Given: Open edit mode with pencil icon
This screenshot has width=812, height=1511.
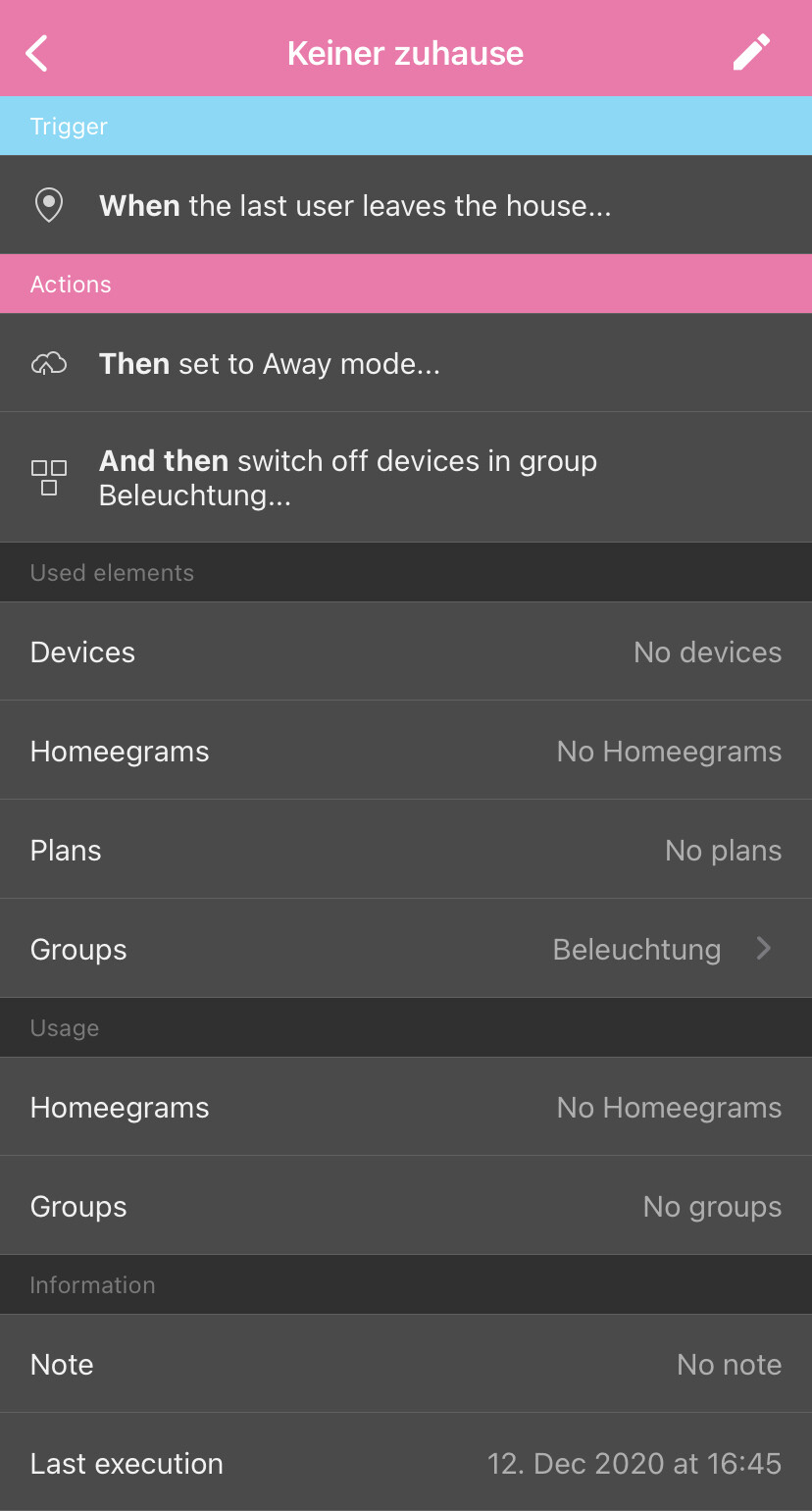Looking at the screenshot, I should (751, 52).
